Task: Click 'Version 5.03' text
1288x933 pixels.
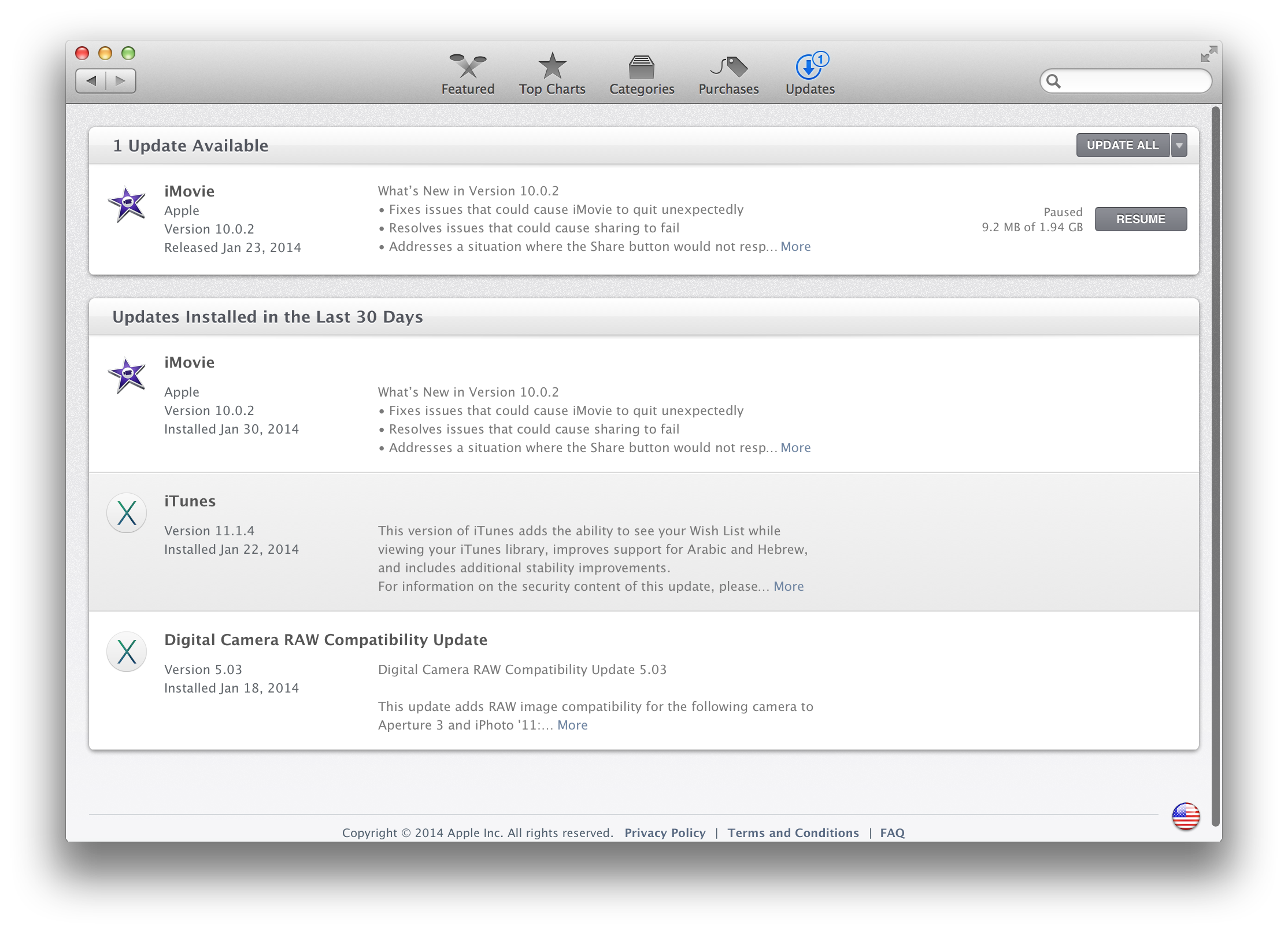Action: (x=203, y=669)
